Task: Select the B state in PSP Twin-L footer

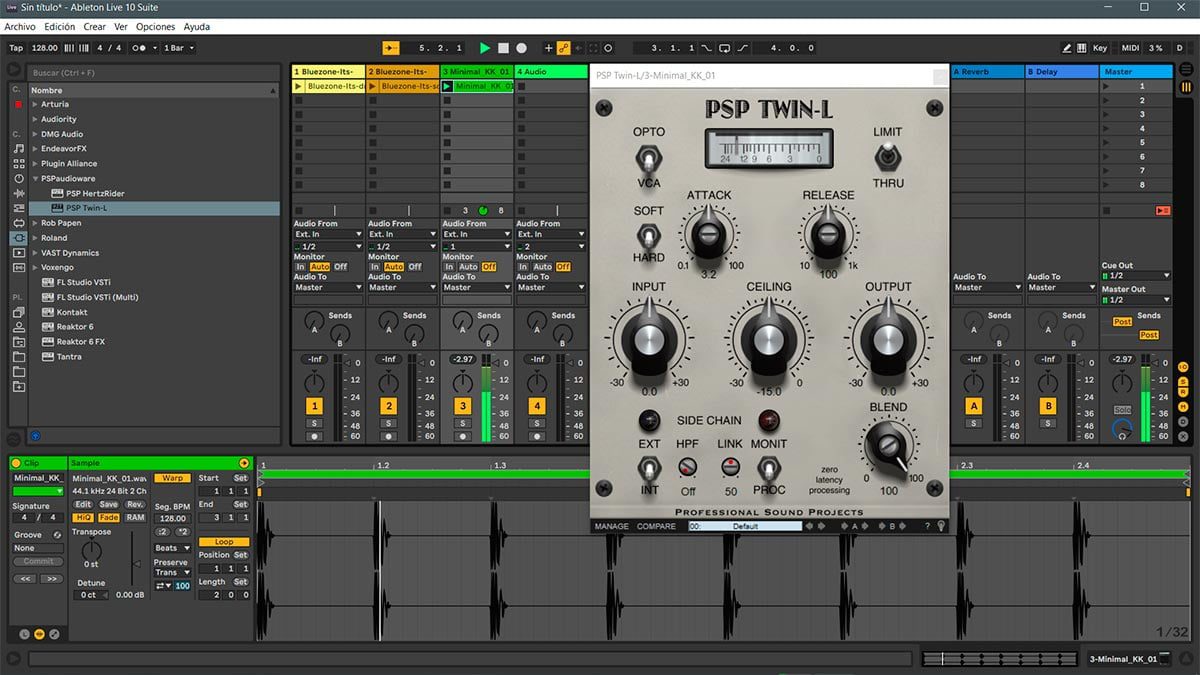Action: coord(891,526)
